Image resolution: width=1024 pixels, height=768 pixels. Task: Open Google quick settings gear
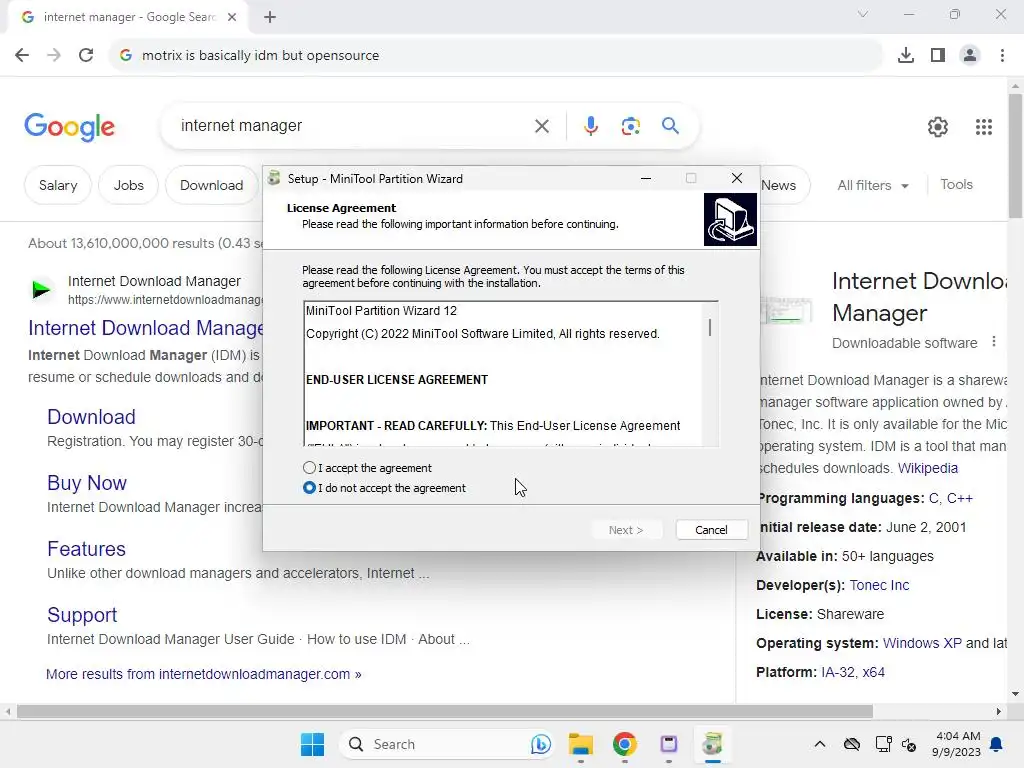pyautogui.click(x=938, y=127)
